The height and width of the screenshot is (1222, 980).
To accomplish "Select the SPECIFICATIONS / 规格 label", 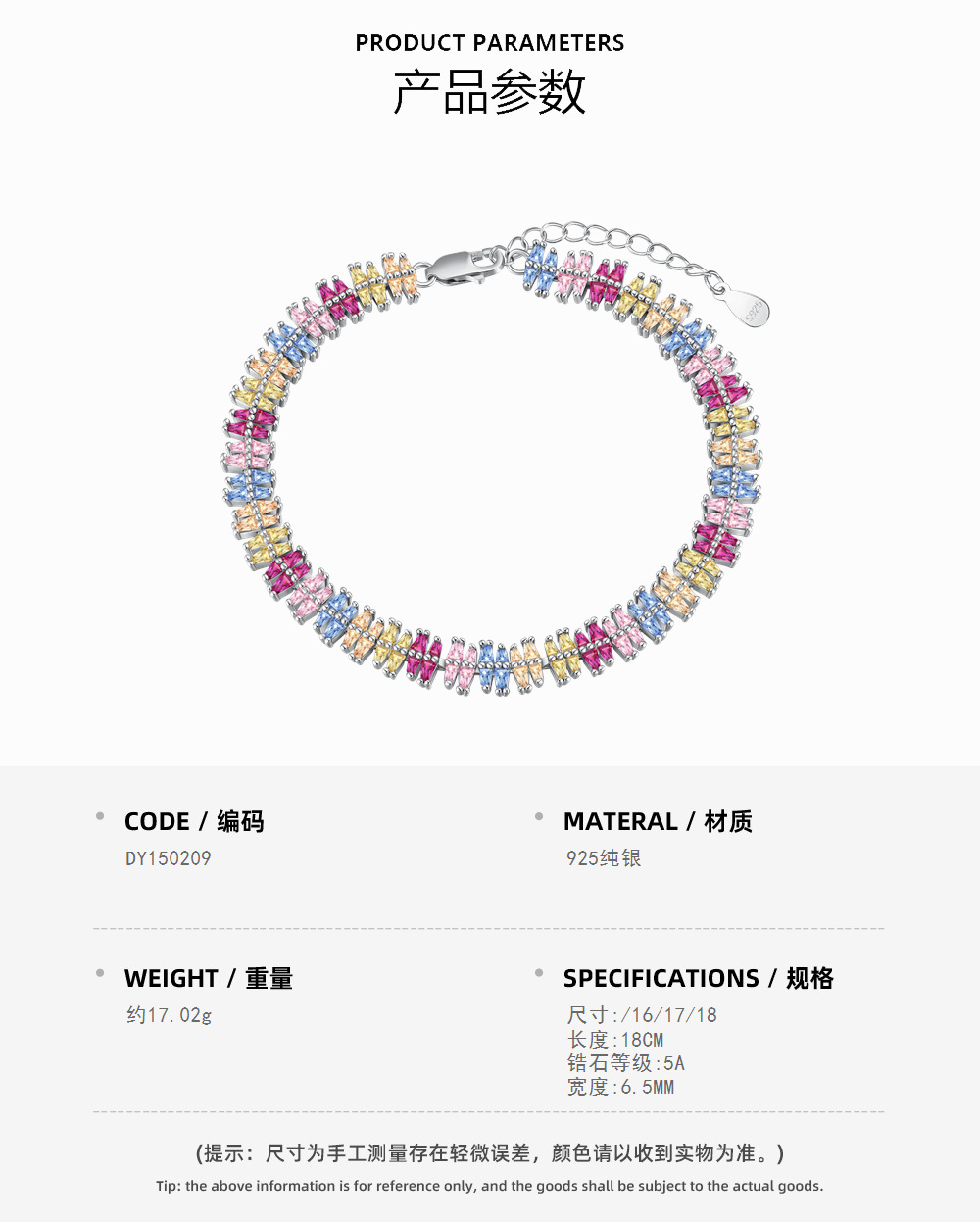I will pos(698,978).
